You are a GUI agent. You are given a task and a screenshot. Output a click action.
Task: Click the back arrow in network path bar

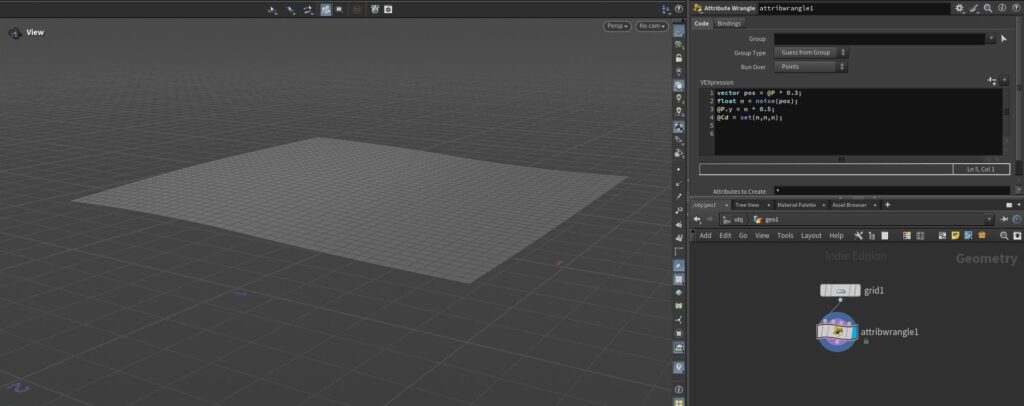pos(697,219)
